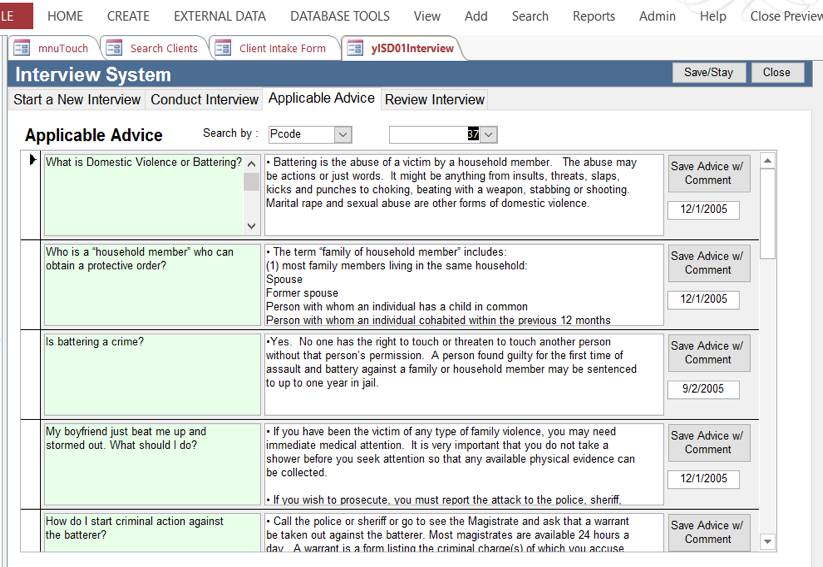Open the CREATE ribbon tab
The height and width of the screenshot is (567, 823).
[x=128, y=16]
